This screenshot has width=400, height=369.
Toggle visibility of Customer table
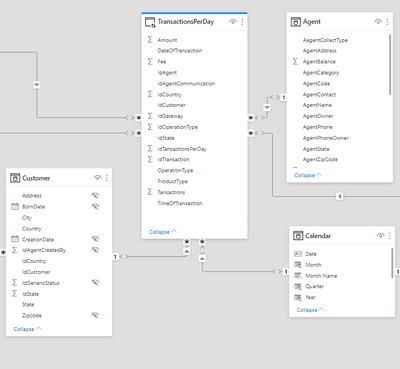point(97,178)
